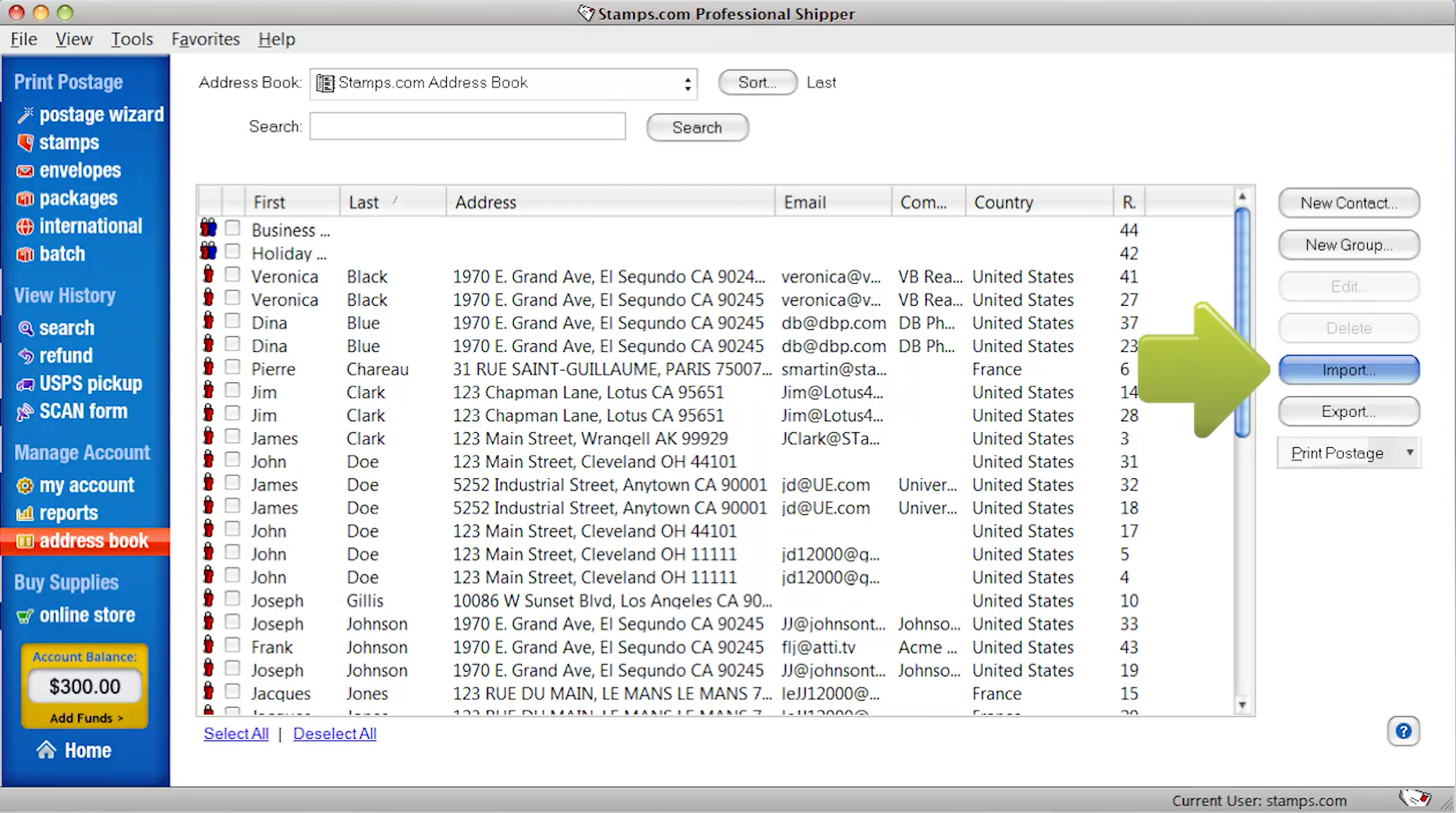Sort contacts by the Country column header

click(1040, 202)
